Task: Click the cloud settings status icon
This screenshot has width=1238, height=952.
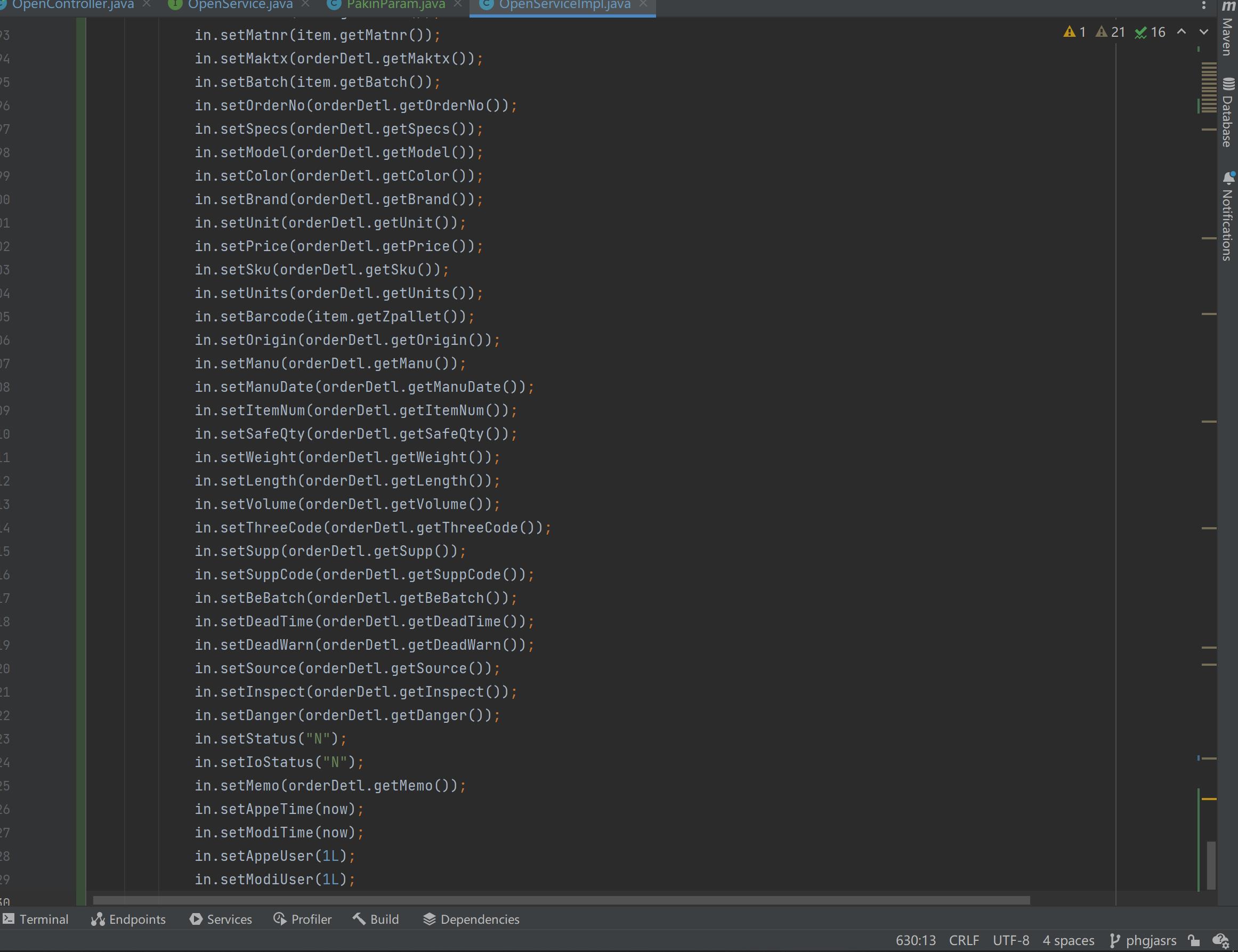Action: tap(1220, 941)
